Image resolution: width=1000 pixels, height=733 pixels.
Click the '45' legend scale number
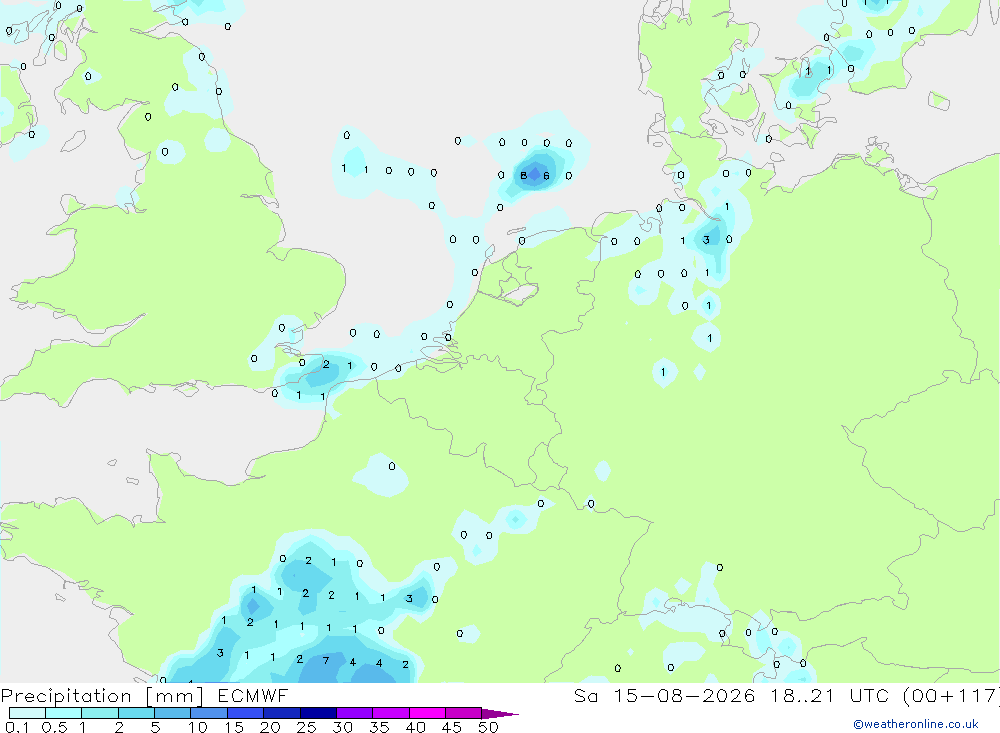(452, 727)
